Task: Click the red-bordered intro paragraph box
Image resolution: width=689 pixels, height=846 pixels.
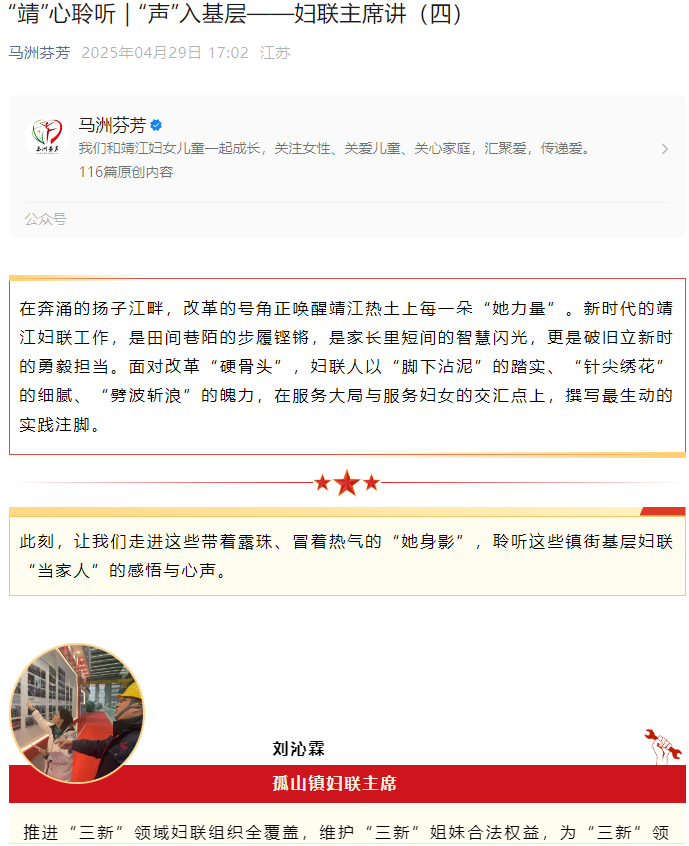Action: 347,366
